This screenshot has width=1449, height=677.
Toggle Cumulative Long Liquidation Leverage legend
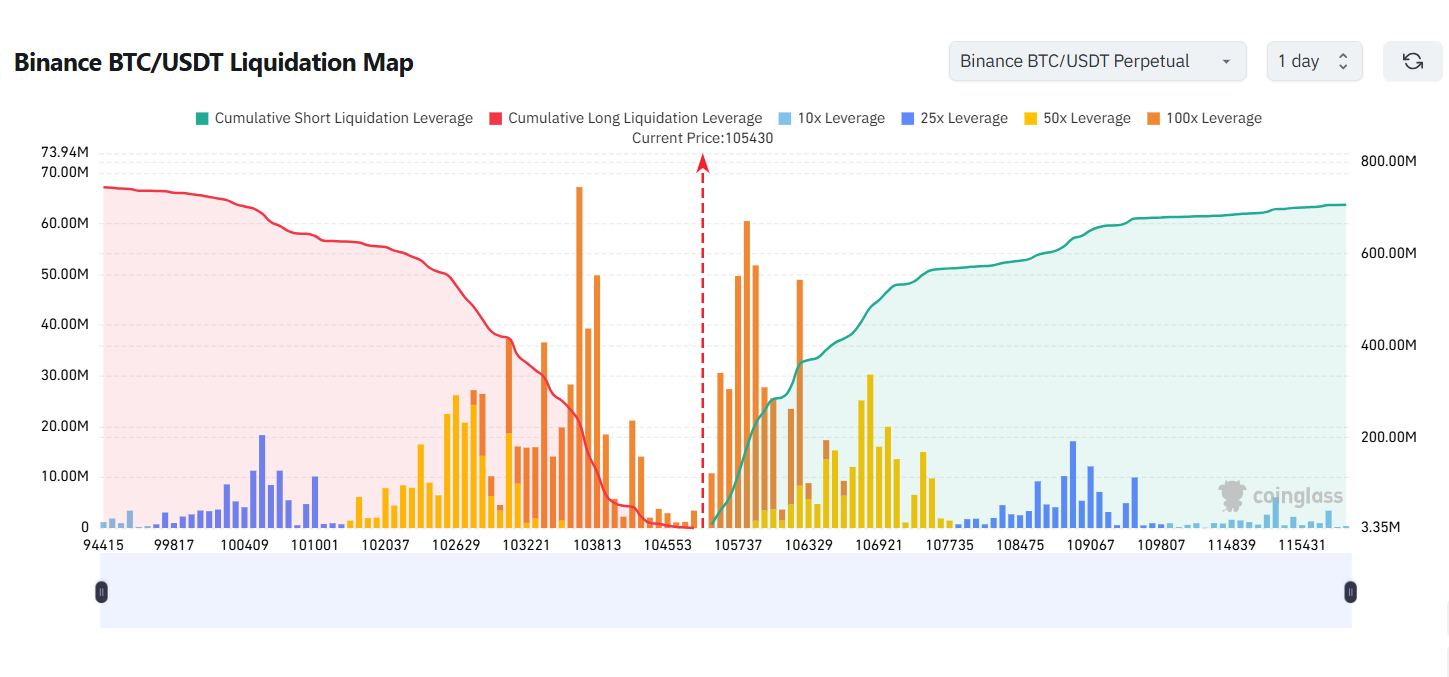(x=625, y=118)
